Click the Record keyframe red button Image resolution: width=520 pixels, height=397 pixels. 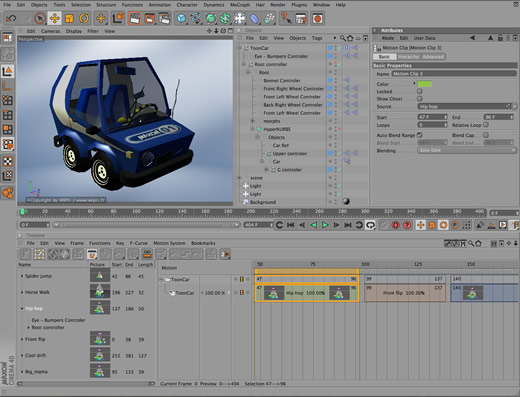396,225
